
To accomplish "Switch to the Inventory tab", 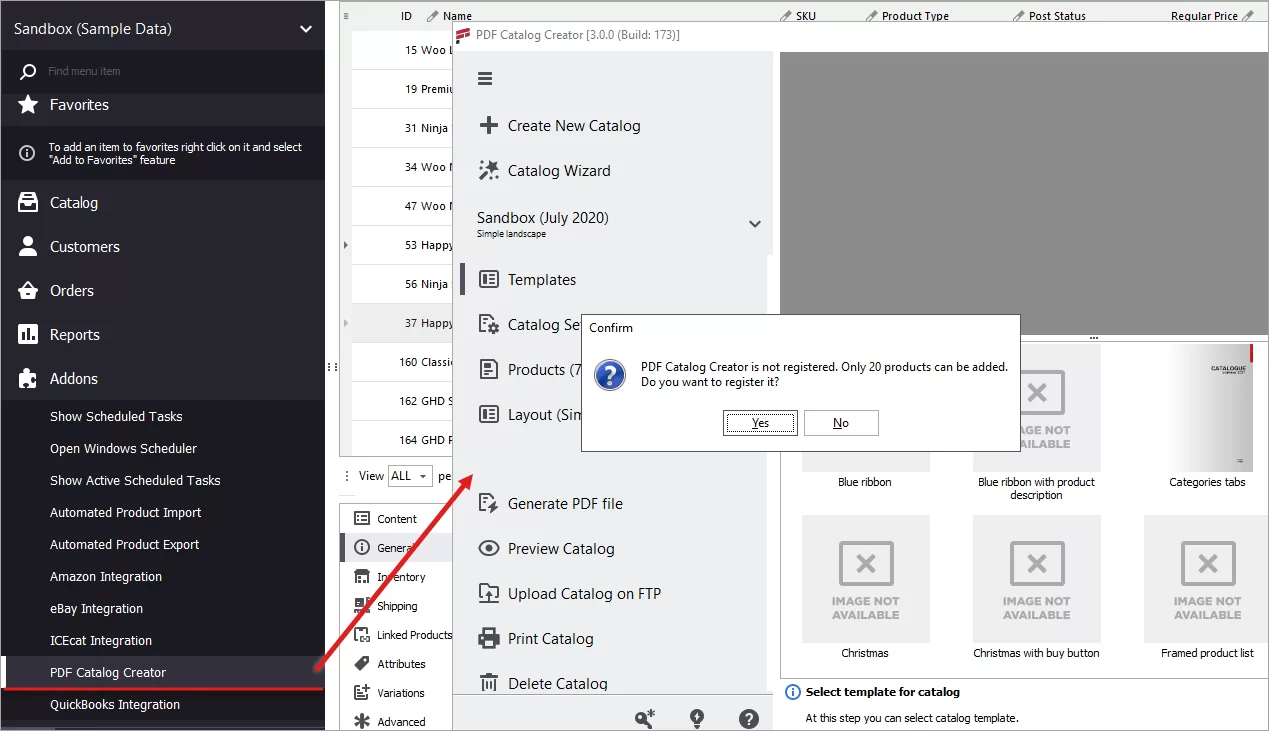I will [x=399, y=576].
